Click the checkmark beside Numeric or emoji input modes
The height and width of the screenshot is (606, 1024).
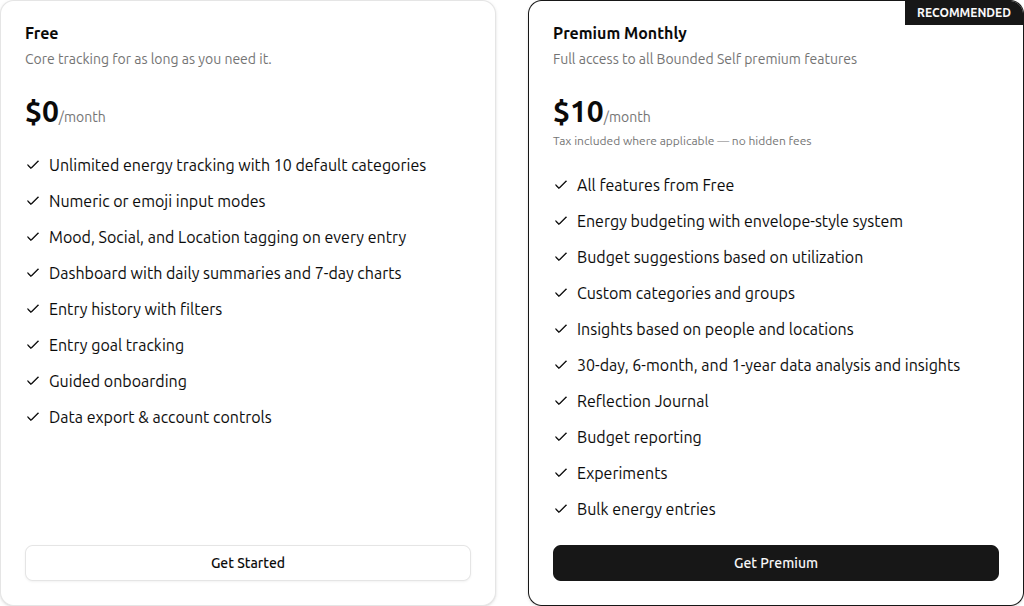click(x=33, y=201)
